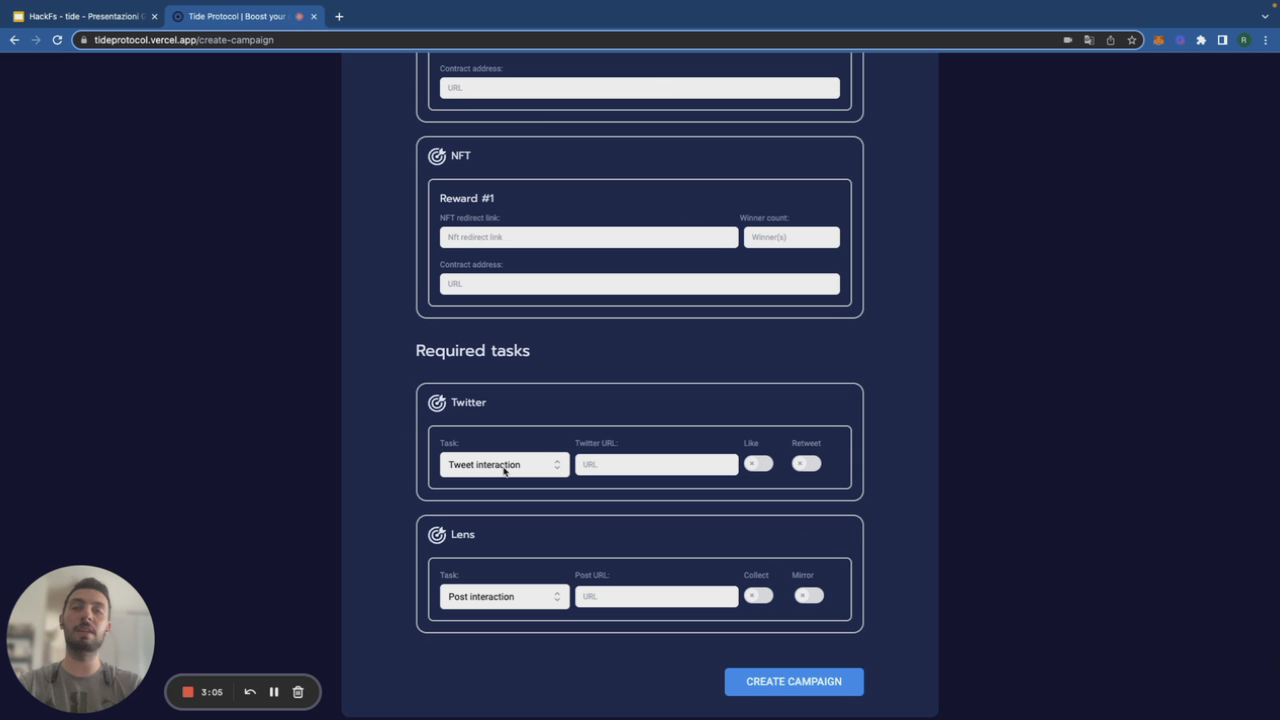The image size is (1280, 720).
Task: Reload the page with the refresh icon
Action: [57, 40]
